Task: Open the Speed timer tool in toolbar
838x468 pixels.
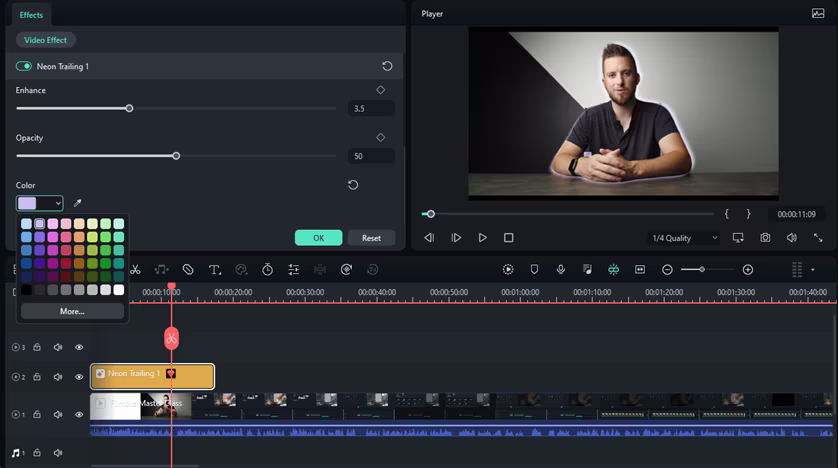Action: click(x=268, y=270)
